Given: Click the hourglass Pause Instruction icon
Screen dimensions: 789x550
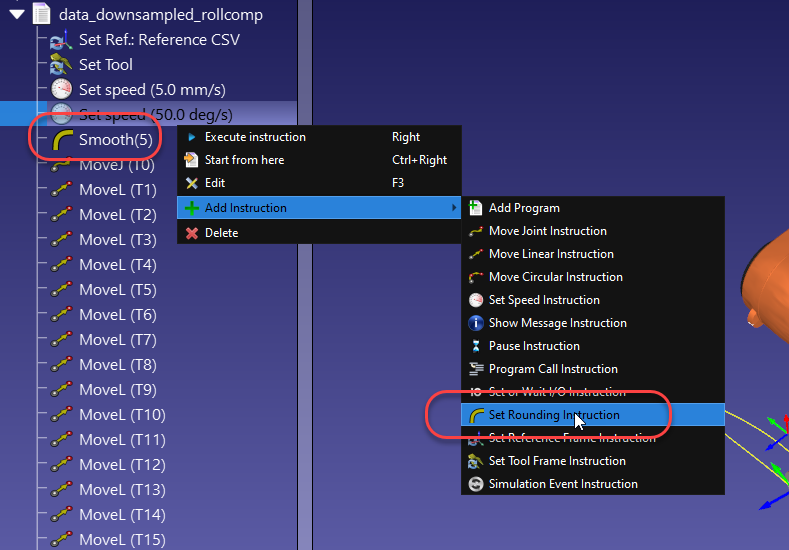Looking at the screenshot, I should click(476, 346).
